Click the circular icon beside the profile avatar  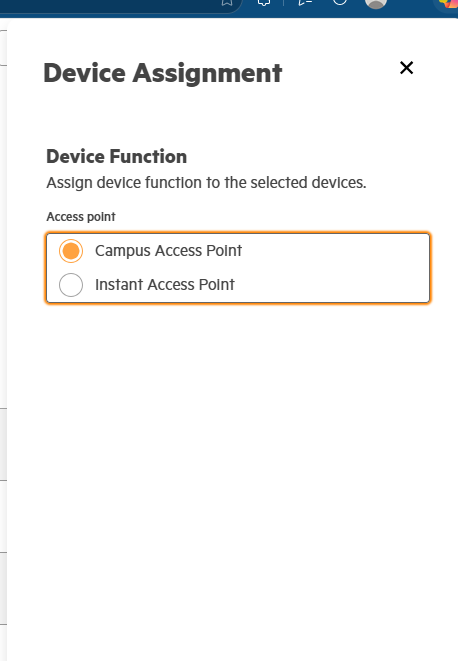(x=339, y=2)
